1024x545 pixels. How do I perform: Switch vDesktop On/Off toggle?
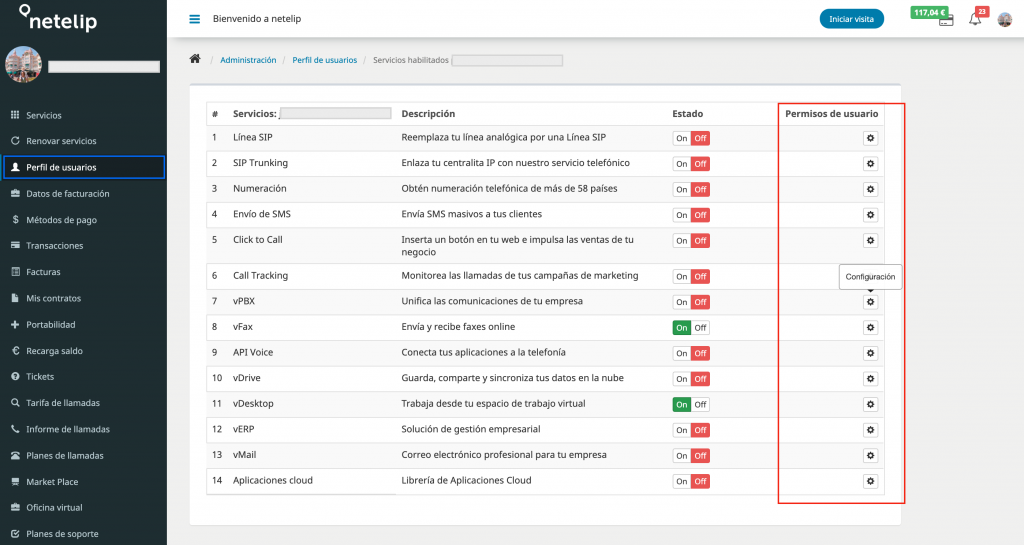(x=691, y=405)
